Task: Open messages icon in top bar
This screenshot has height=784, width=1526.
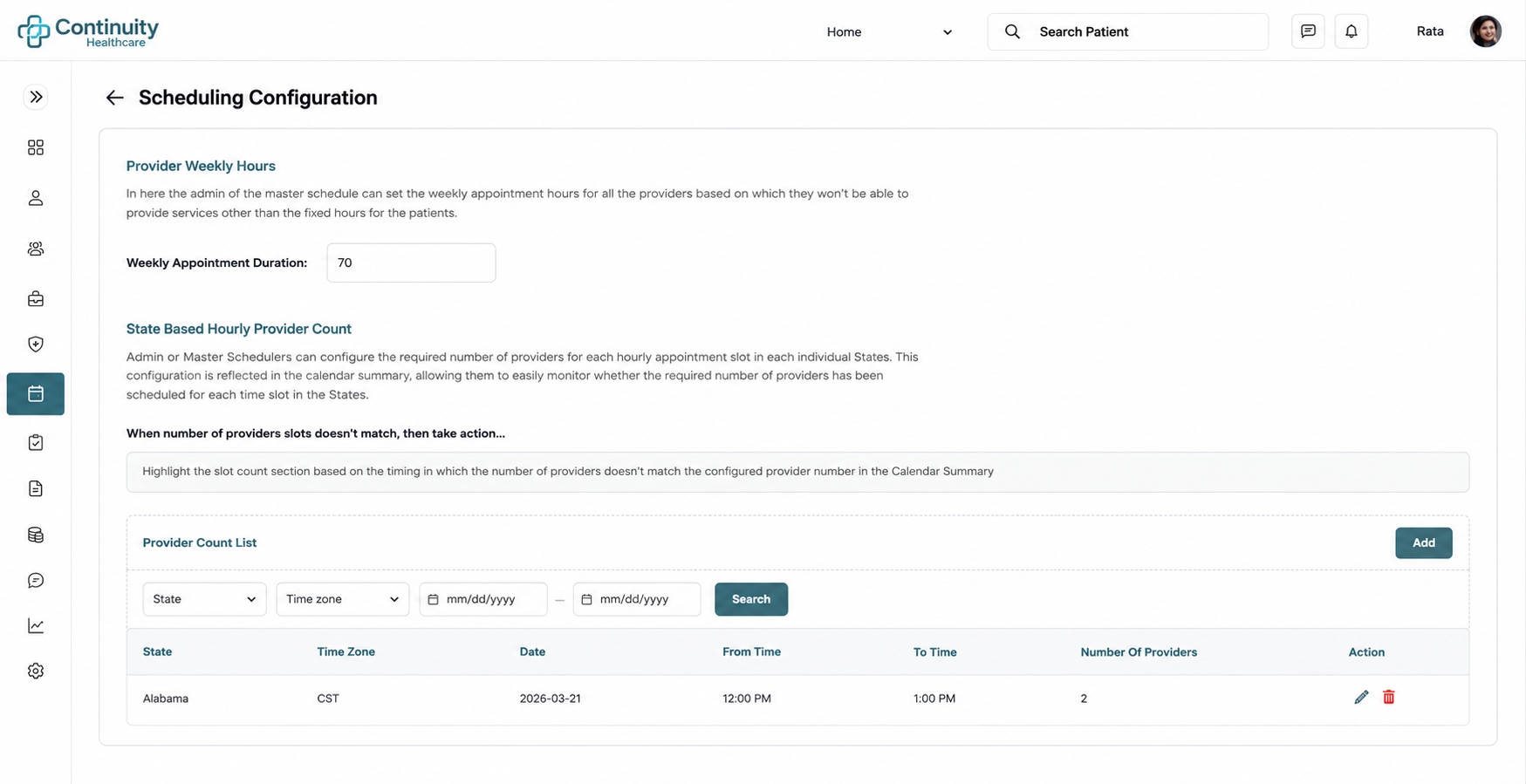Action: 1308,31
